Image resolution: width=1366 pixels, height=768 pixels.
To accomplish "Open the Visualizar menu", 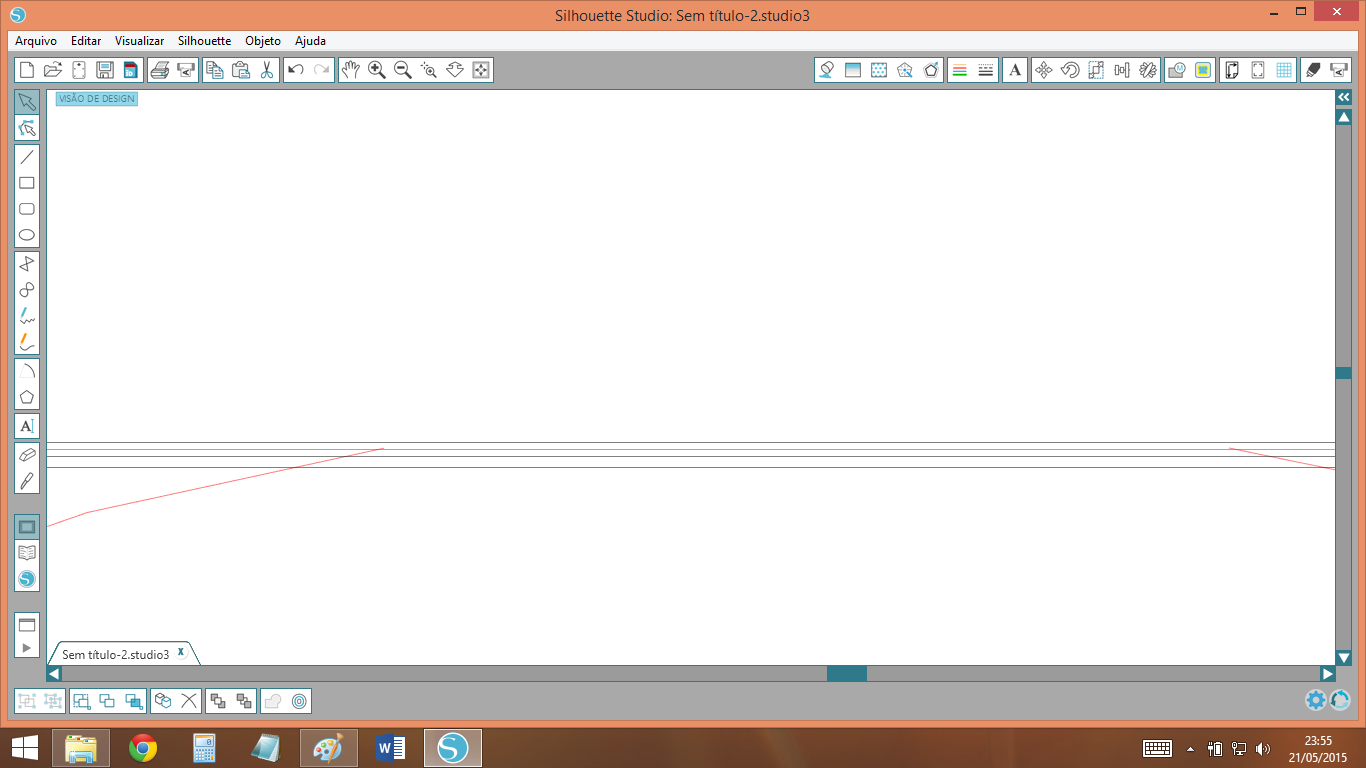I will [x=139, y=41].
